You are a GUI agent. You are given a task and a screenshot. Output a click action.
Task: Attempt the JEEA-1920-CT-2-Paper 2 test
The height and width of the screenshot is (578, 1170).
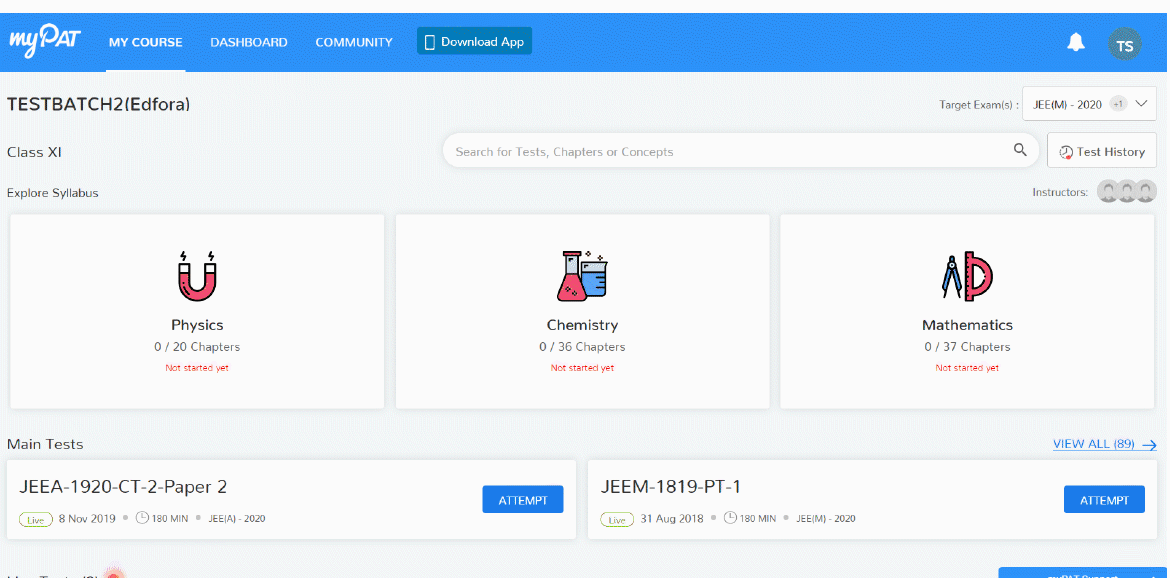[x=522, y=499]
